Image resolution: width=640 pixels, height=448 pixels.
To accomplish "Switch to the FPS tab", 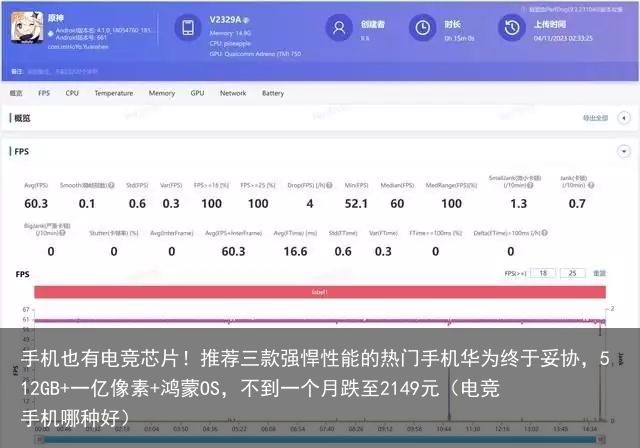I will [44, 93].
